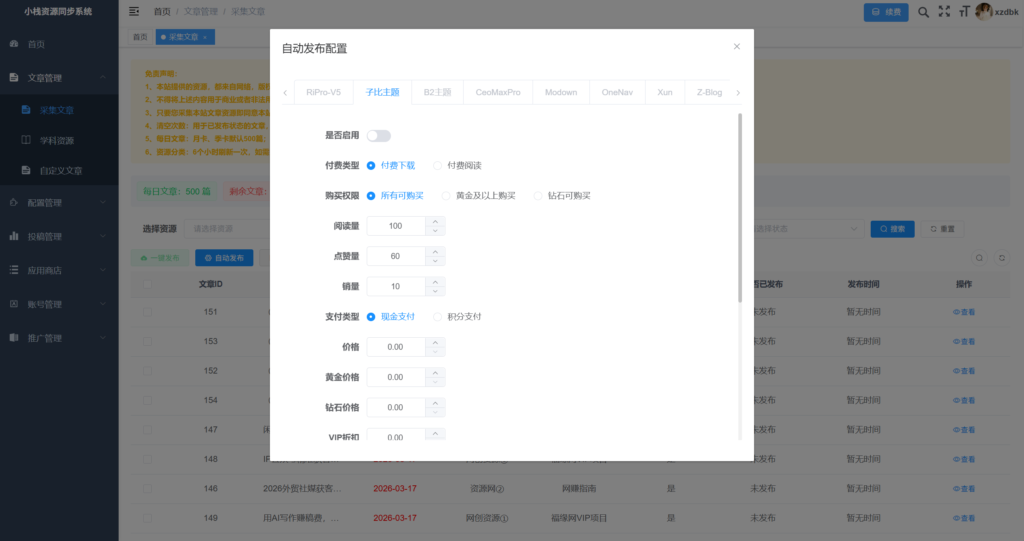Decrease 点赞量 value with down arrow
Viewport: 1024px width, 541px height.
pos(435,261)
